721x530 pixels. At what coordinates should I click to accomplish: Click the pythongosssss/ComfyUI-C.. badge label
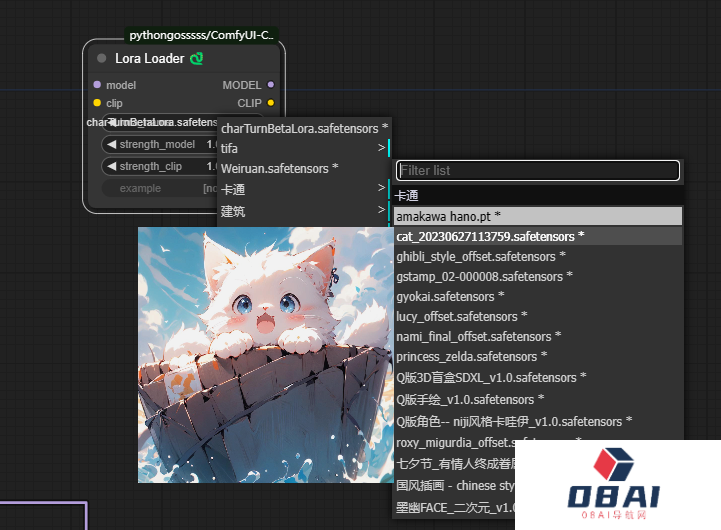[201, 35]
